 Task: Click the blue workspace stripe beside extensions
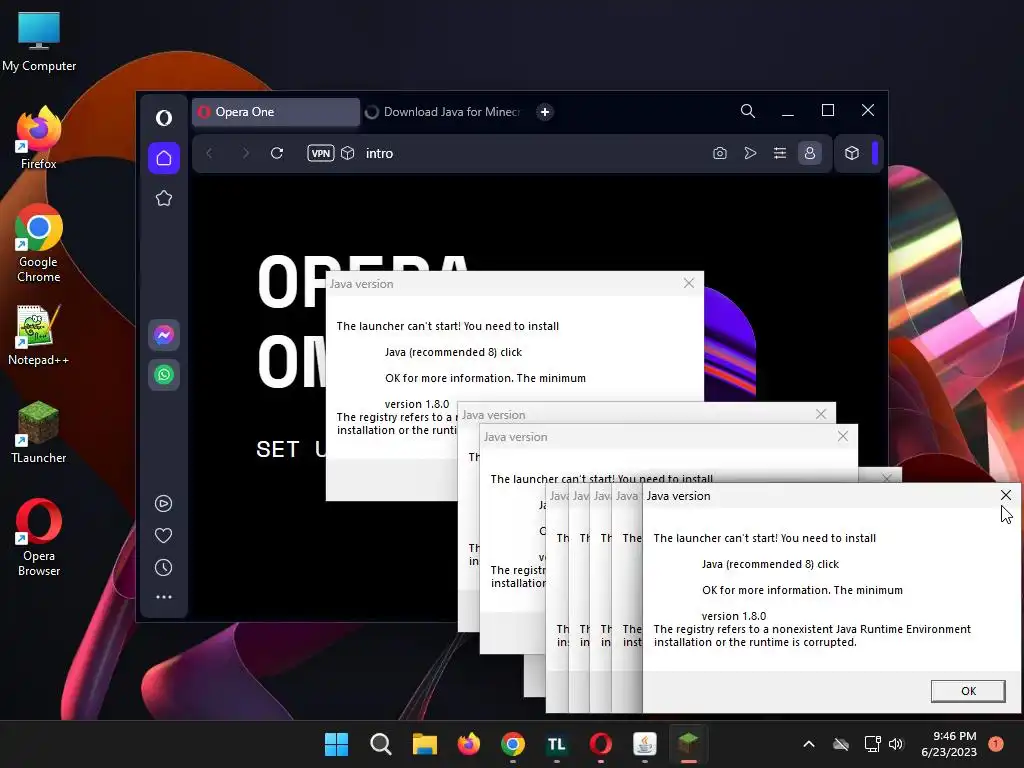(x=875, y=153)
